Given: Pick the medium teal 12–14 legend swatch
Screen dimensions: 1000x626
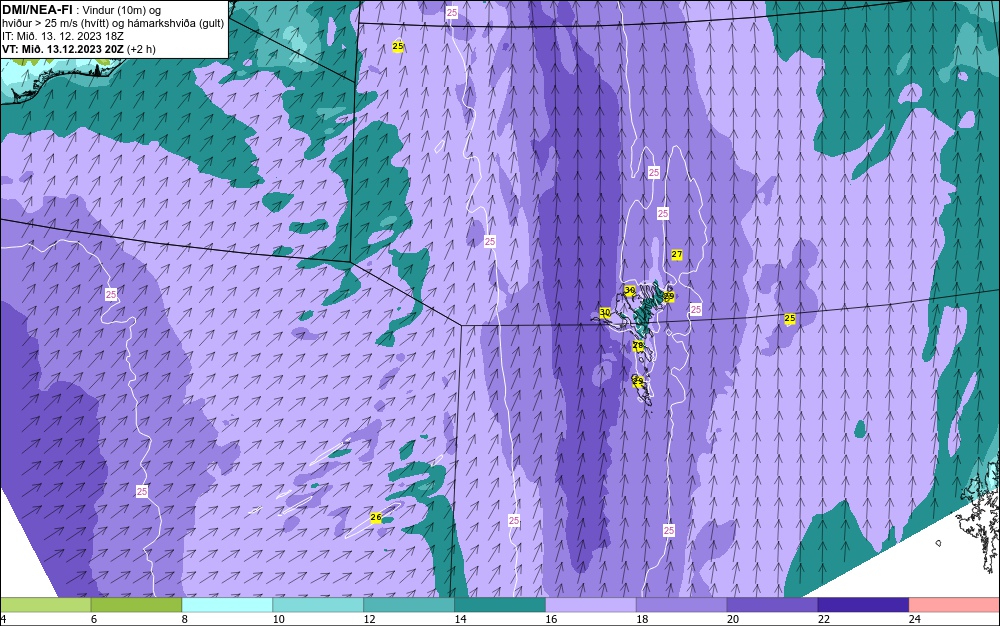Looking at the screenshot, I should pyautogui.click(x=409, y=605).
